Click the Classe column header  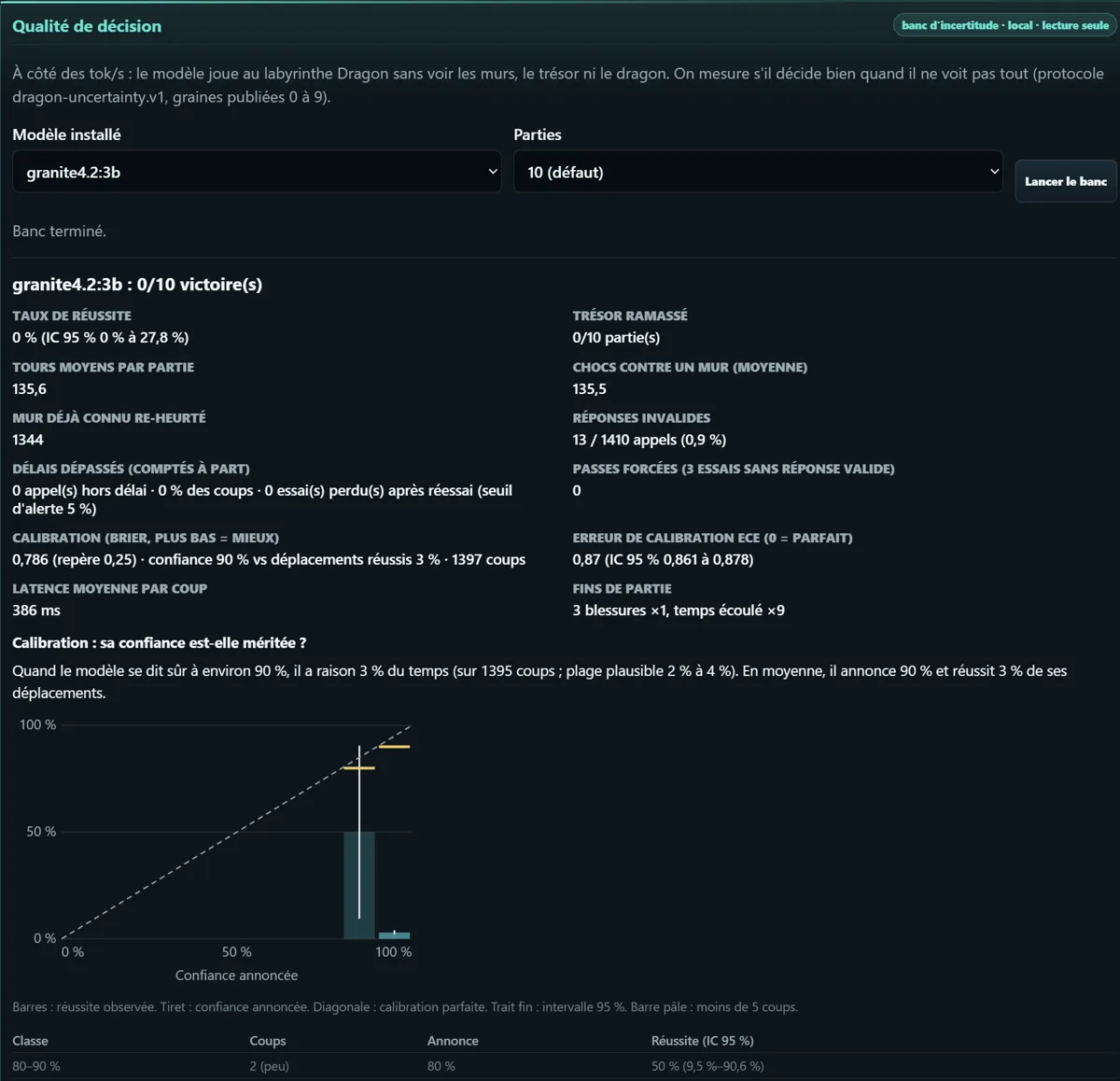point(30,1041)
